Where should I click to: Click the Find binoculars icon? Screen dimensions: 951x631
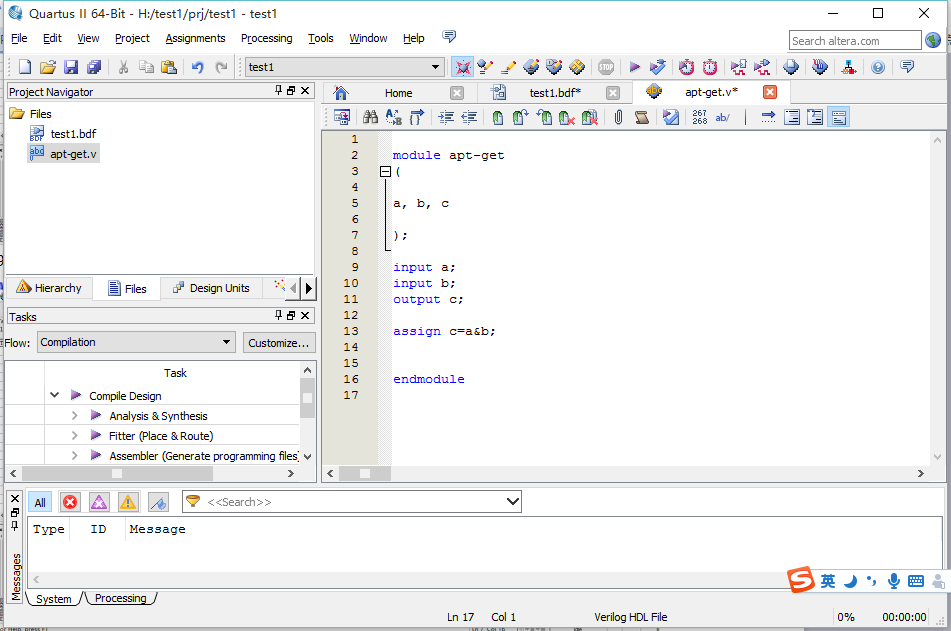(x=370, y=117)
